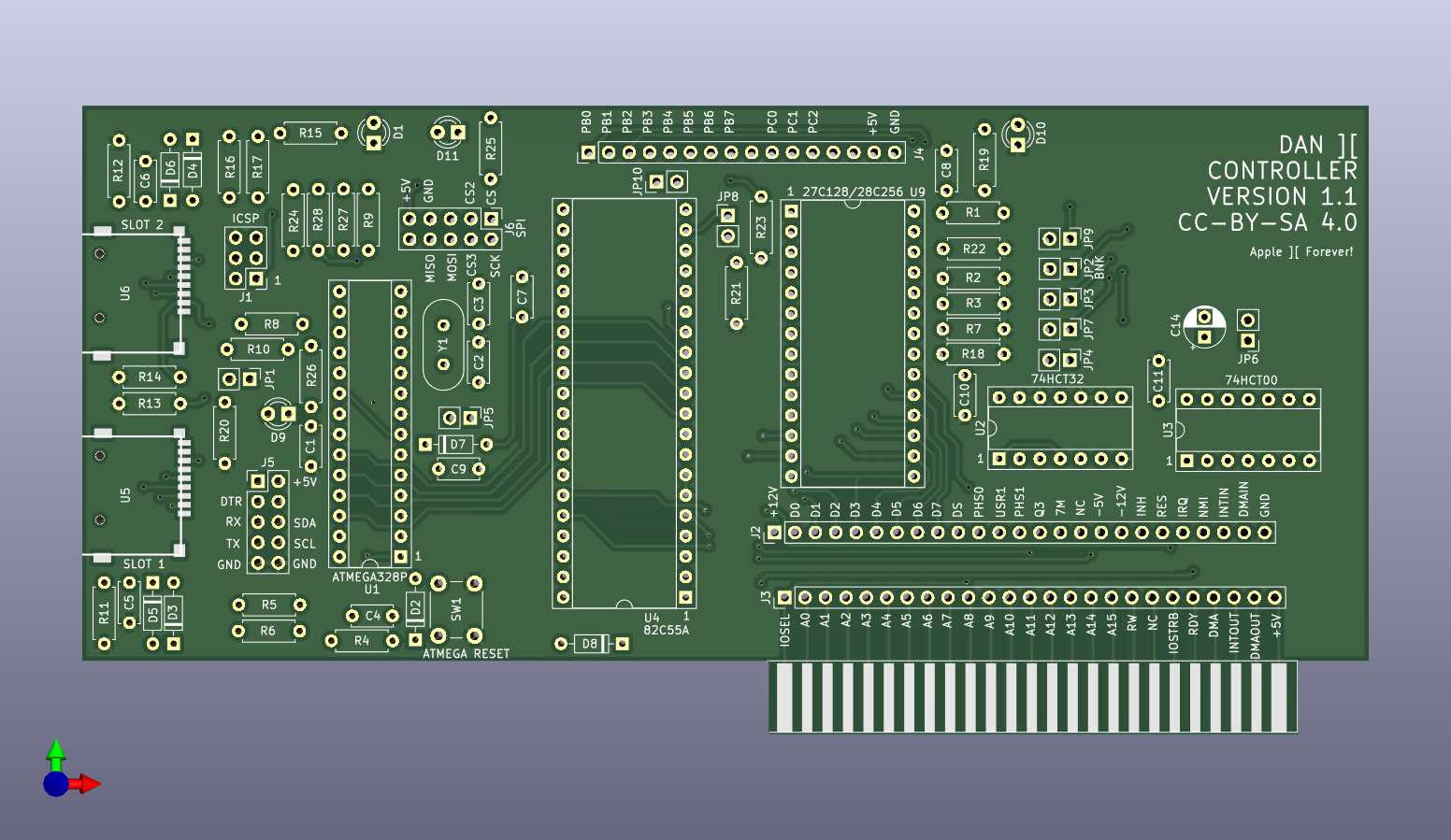This screenshot has width=1451, height=840.
Task: Select the R5 resistor
Action: [269, 605]
